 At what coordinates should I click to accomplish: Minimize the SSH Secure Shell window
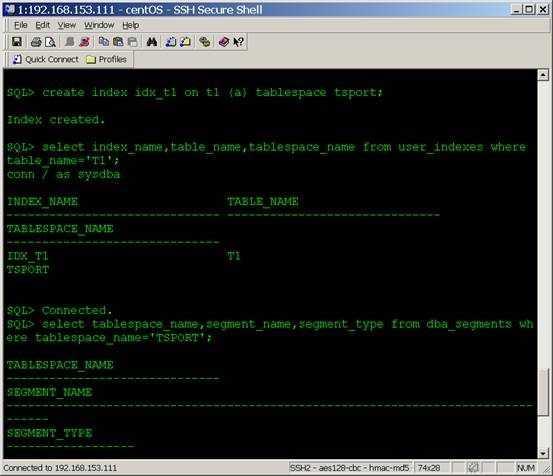pyautogui.click(x=516, y=10)
